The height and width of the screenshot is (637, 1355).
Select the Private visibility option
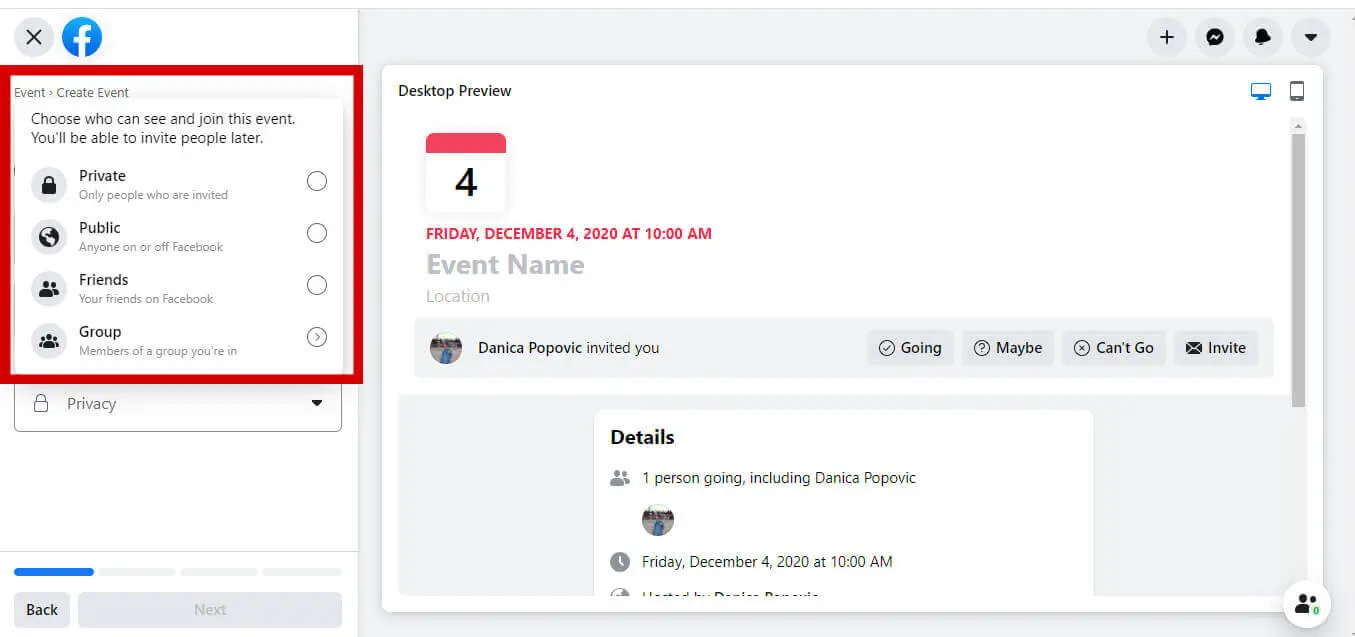316,181
